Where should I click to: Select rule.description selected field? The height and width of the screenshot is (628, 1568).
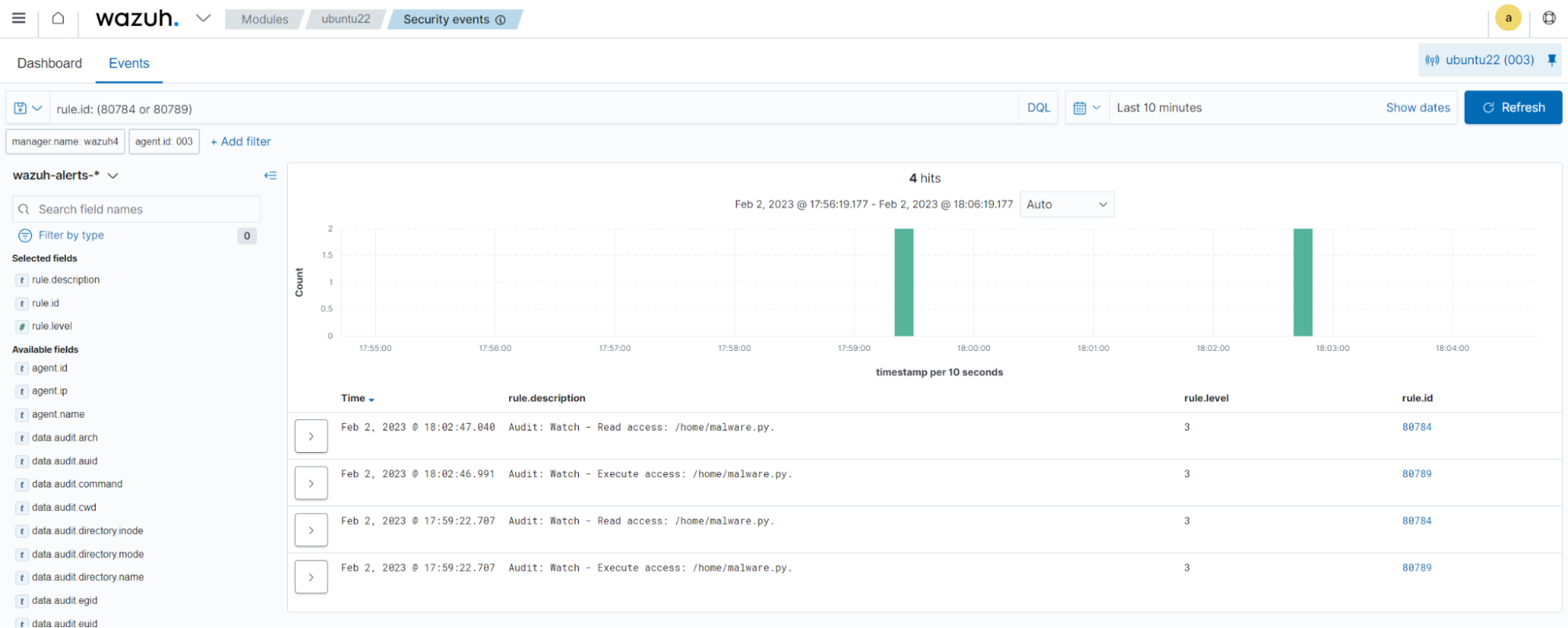pyautogui.click(x=66, y=279)
